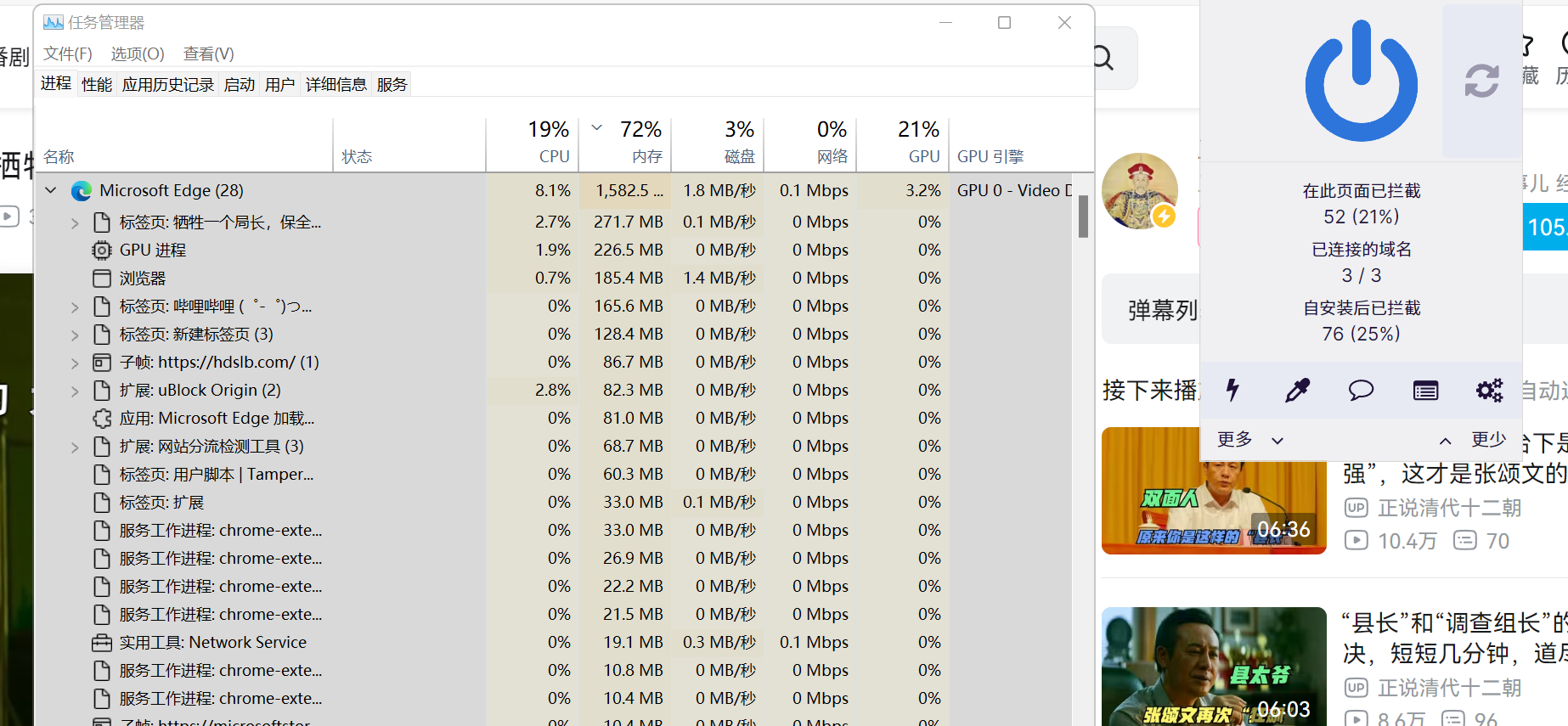1568x726 pixels.
Task: Switch to the 用户 tab
Action: pyautogui.click(x=280, y=84)
